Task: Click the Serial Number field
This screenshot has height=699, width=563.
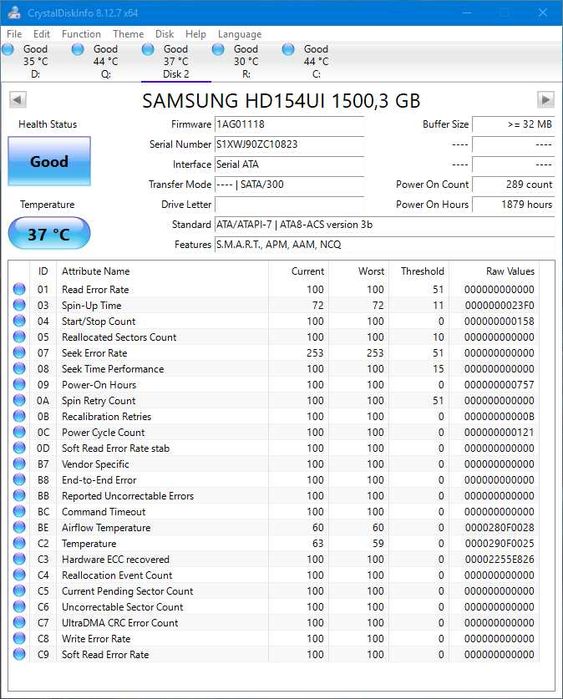Action: pyautogui.click(x=289, y=144)
